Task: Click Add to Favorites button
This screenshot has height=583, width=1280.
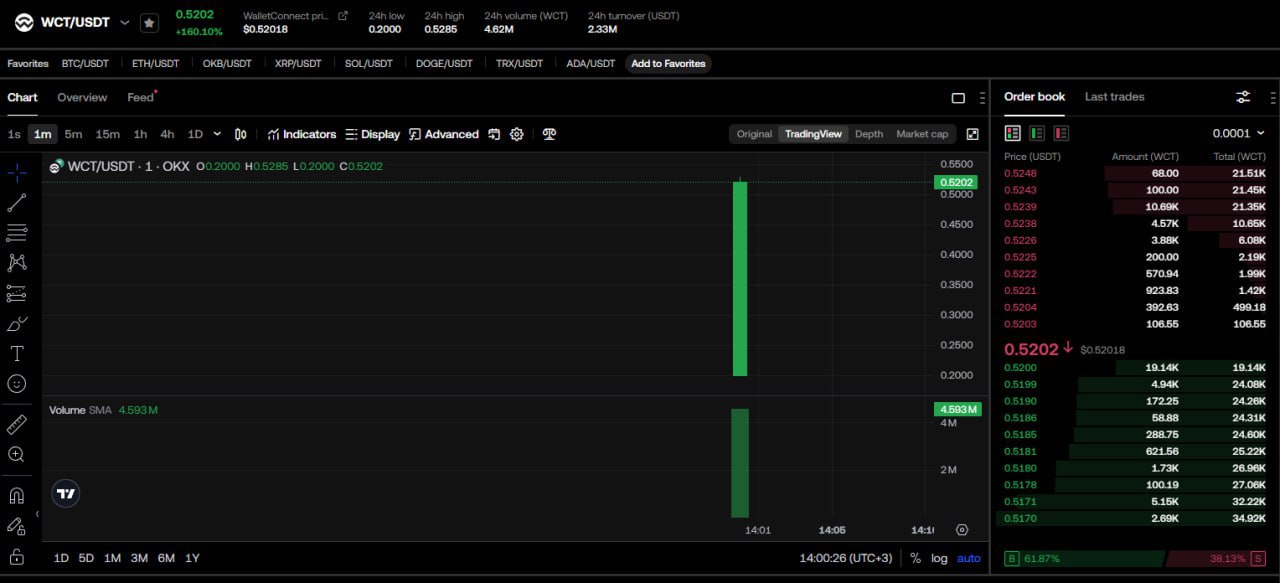Action: point(668,63)
